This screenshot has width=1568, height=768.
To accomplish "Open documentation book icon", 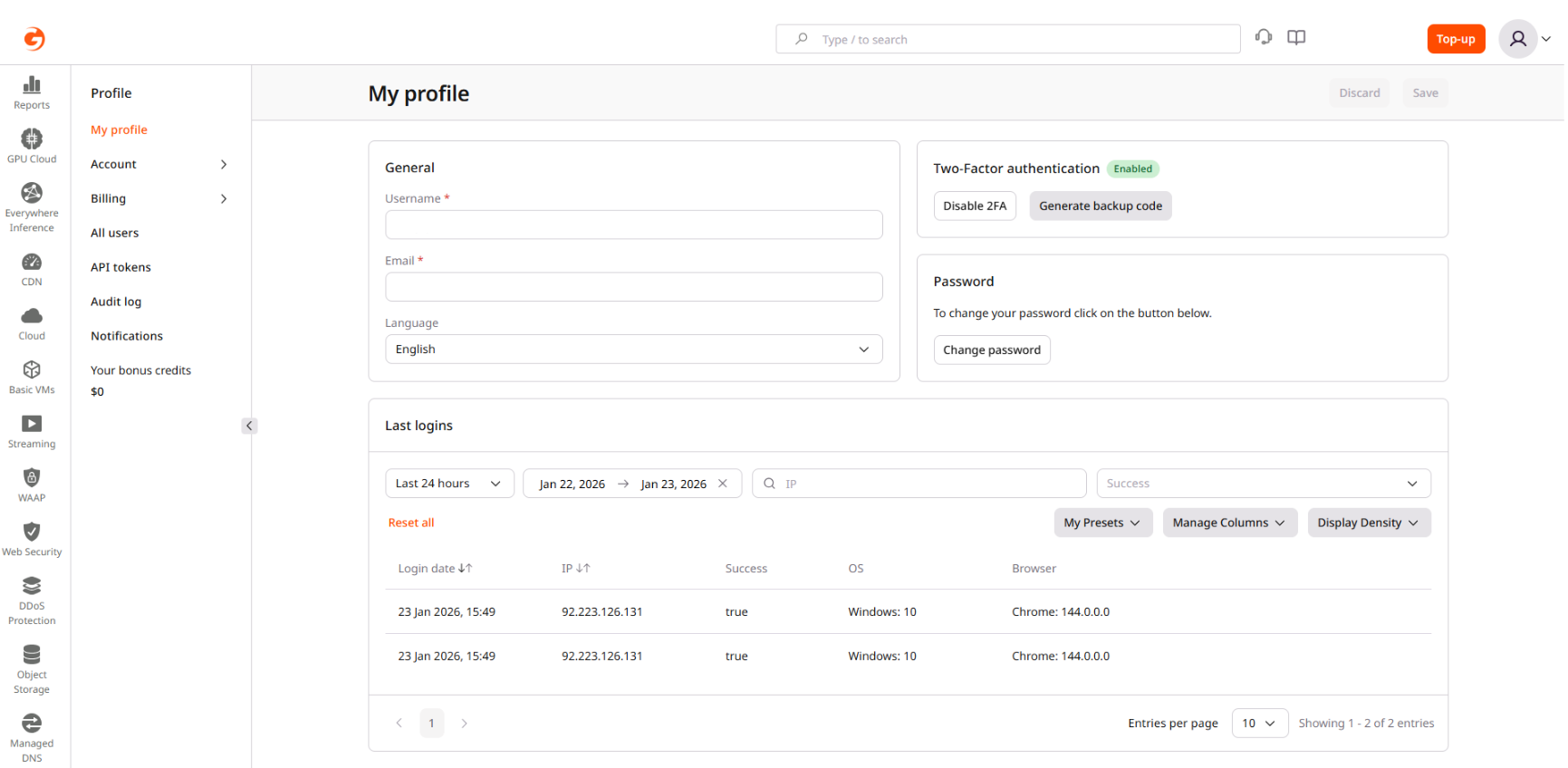I will click(x=1296, y=37).
